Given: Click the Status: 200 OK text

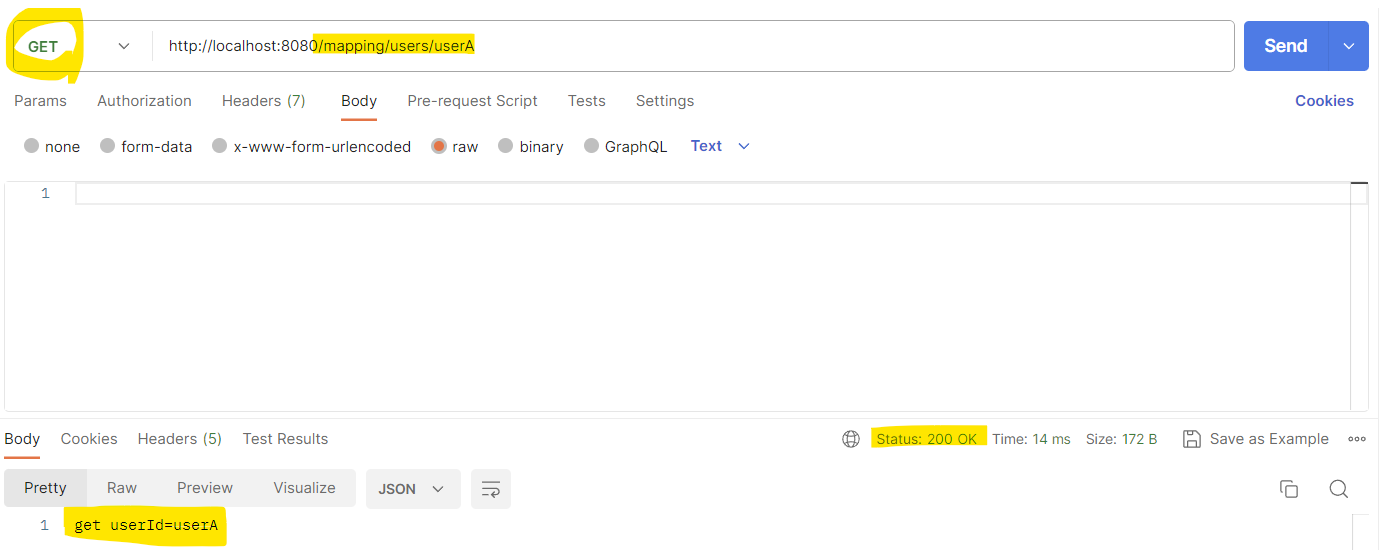Looking at the screenshot, I should 926,439.
